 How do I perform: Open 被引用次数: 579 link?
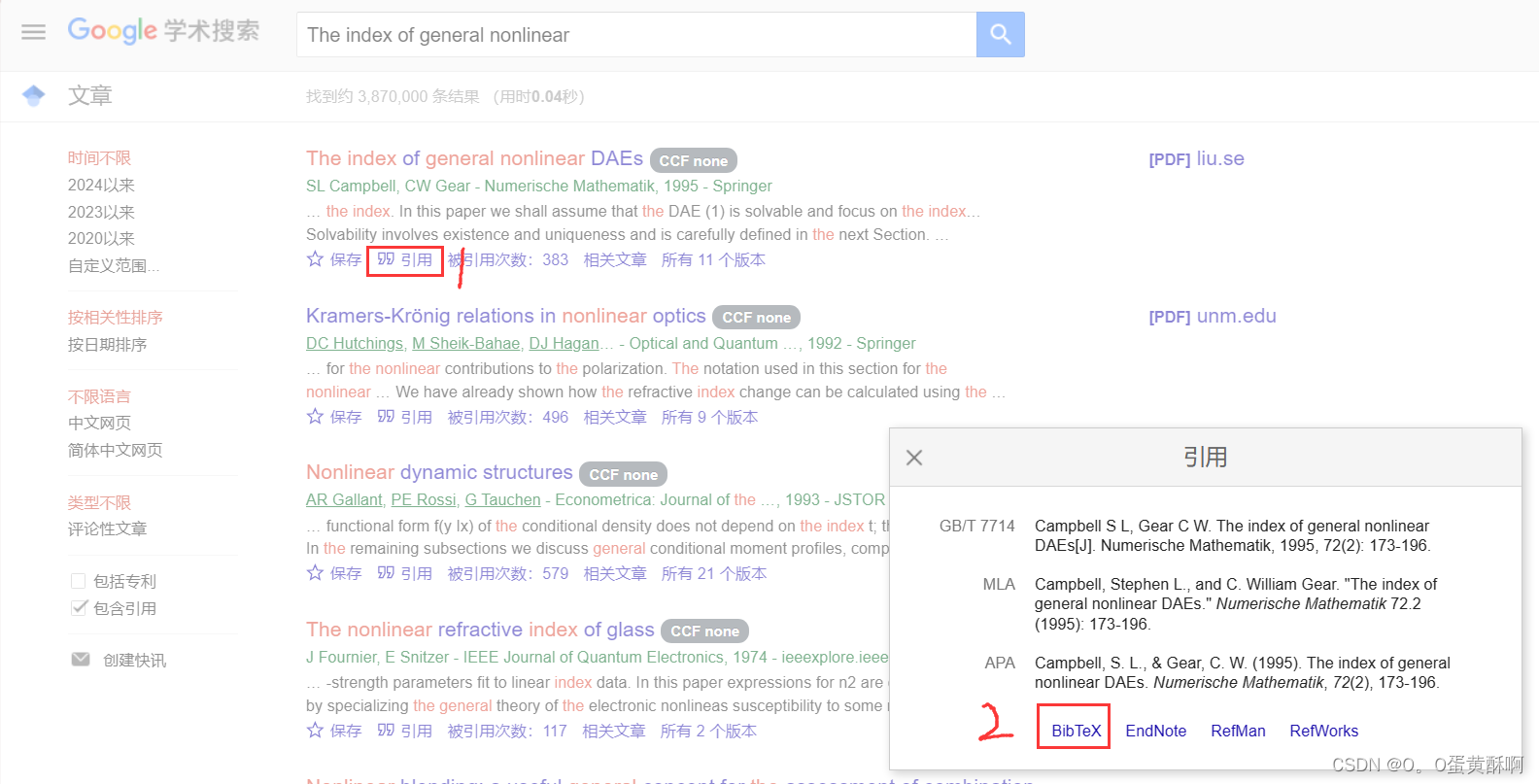pyautogui.click(x=507, y=573)
